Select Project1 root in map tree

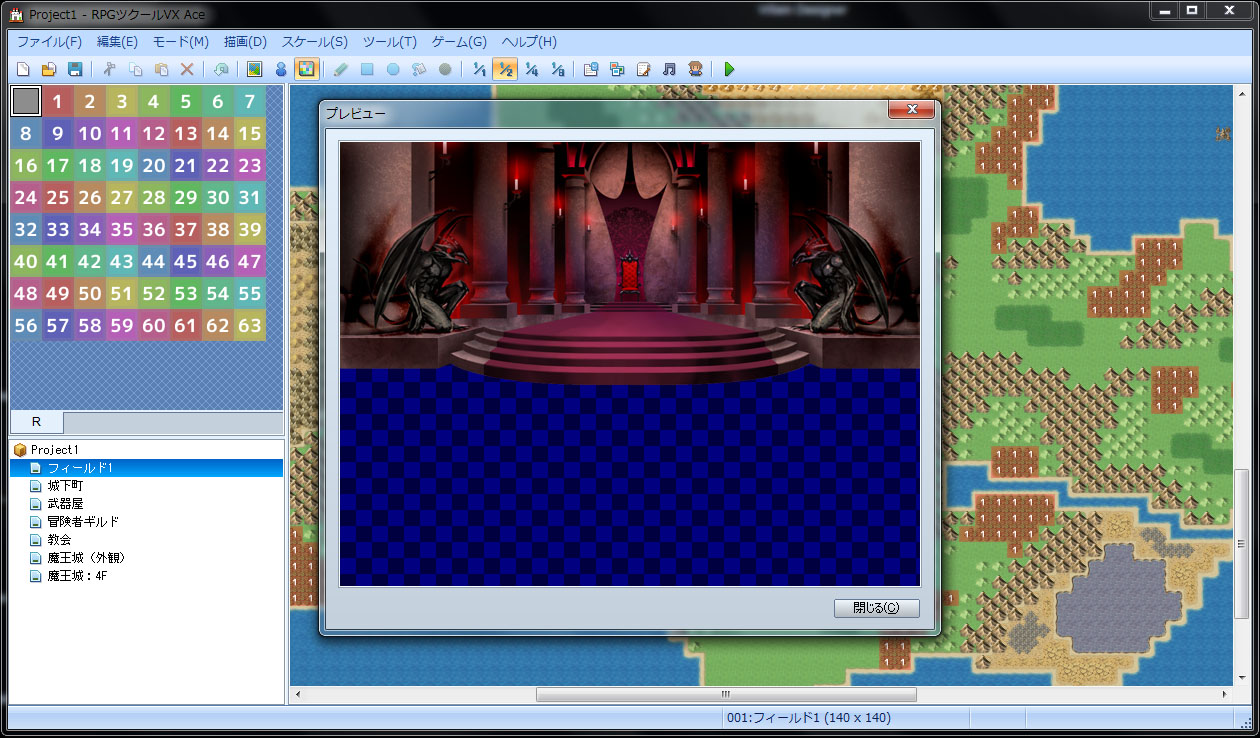coord(54,450)
